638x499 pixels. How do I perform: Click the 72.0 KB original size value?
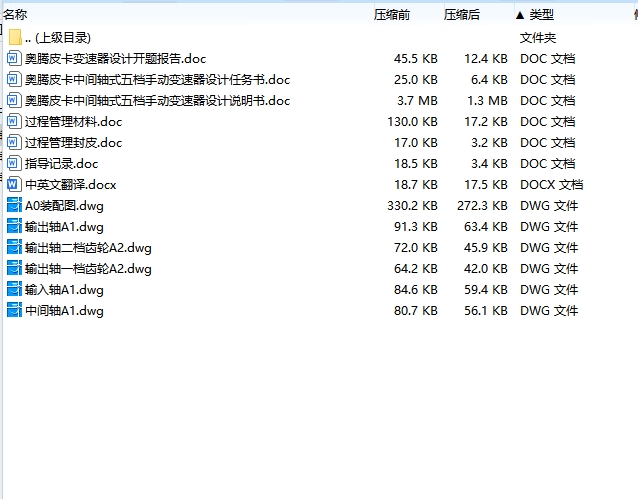tap(415, 248)
